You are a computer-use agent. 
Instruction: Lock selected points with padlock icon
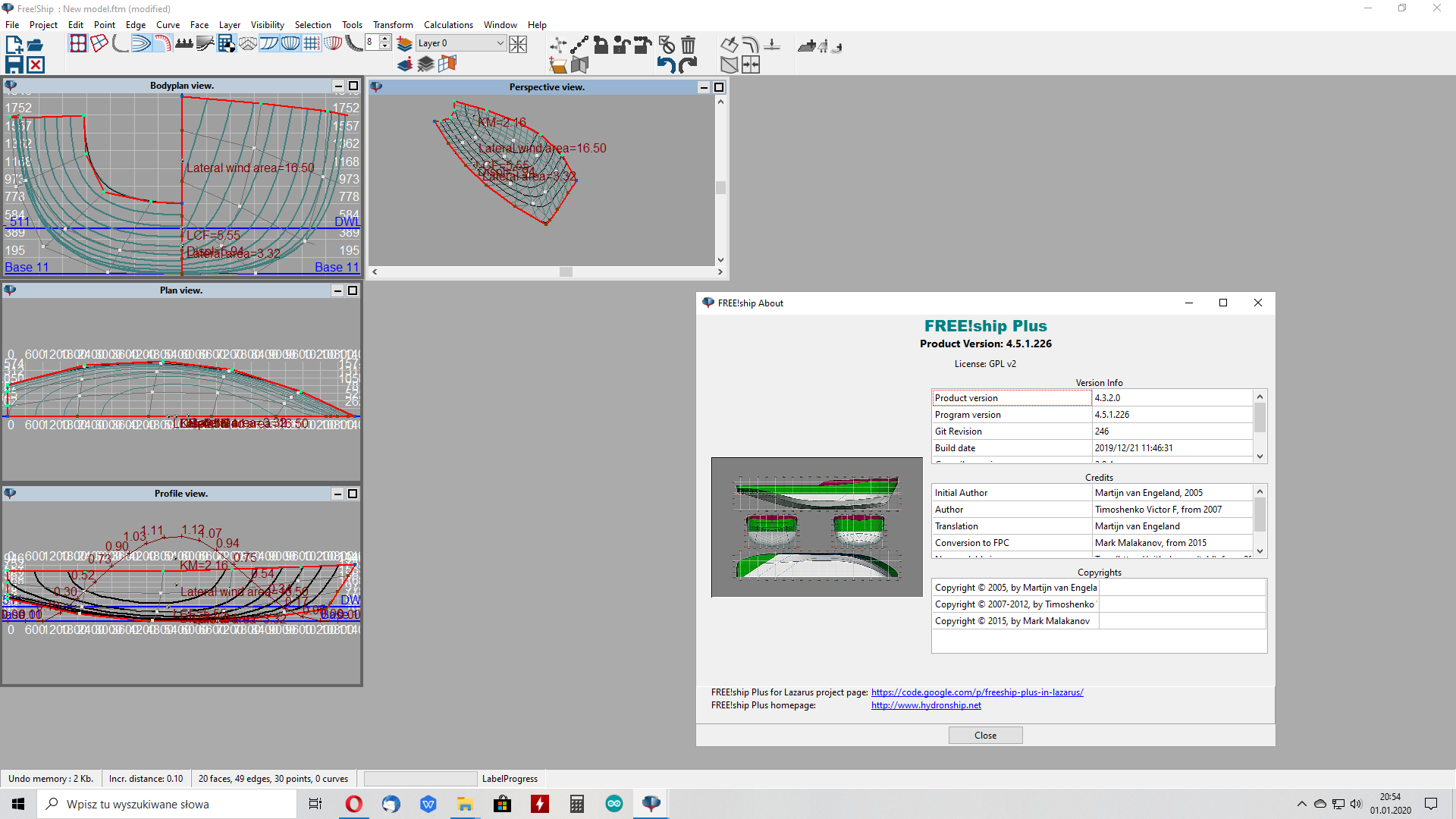[x=601, y=45]
